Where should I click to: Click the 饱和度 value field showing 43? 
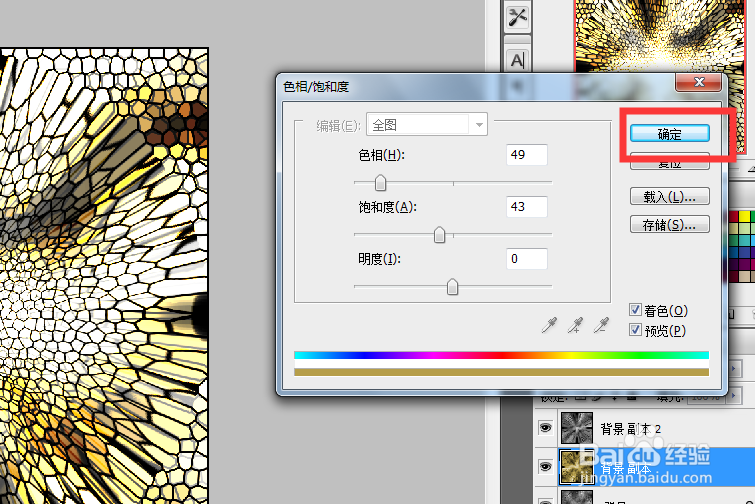coord(527,207)
